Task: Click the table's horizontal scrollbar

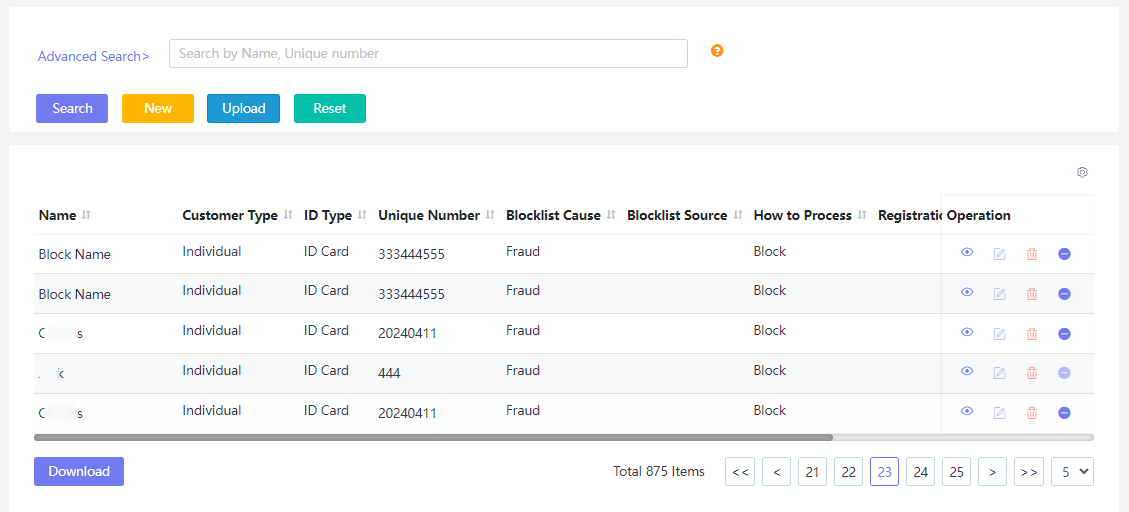Action: pyautogui.click(x=433, y=437)
